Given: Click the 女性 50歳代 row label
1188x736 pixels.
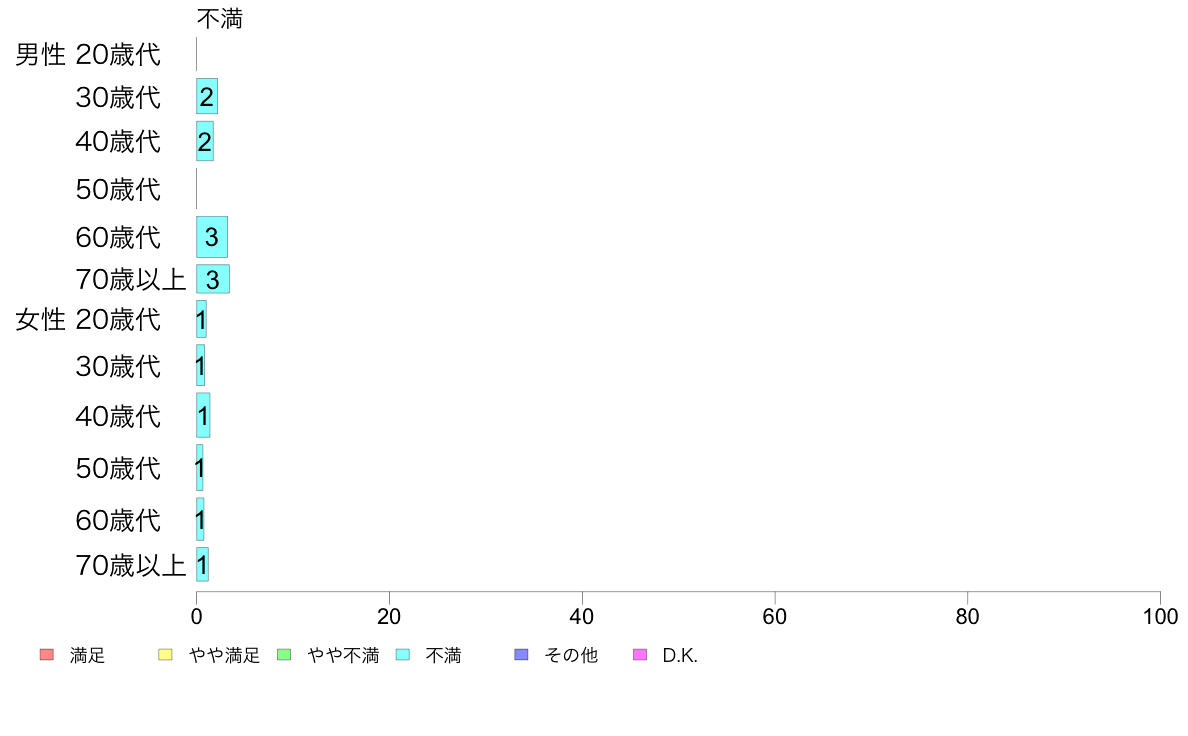Looking at the screenshot, I should pos(118,468).
